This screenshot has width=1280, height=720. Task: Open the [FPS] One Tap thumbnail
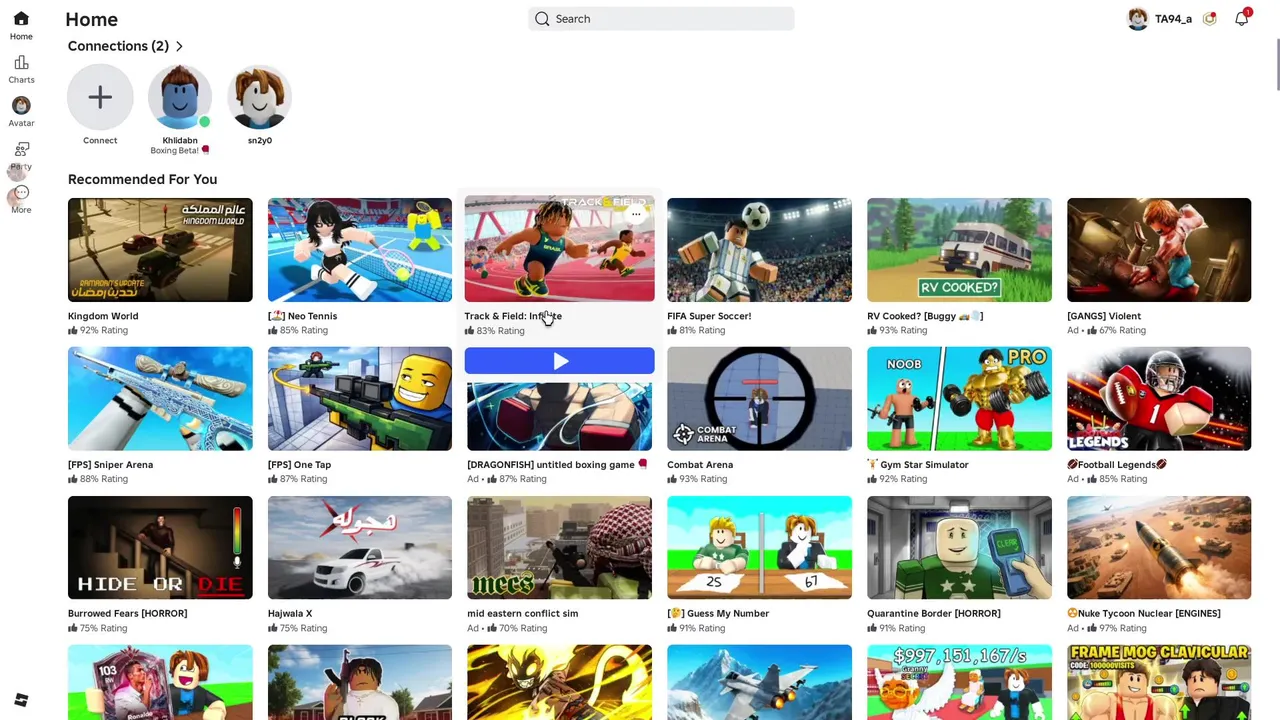[x=360, y=399]
